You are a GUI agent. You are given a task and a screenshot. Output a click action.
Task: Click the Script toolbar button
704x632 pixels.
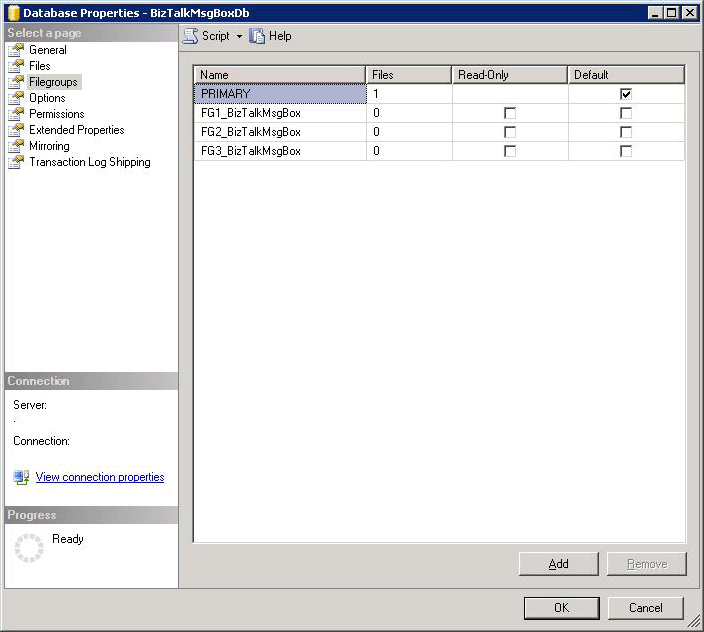[207, 36]
